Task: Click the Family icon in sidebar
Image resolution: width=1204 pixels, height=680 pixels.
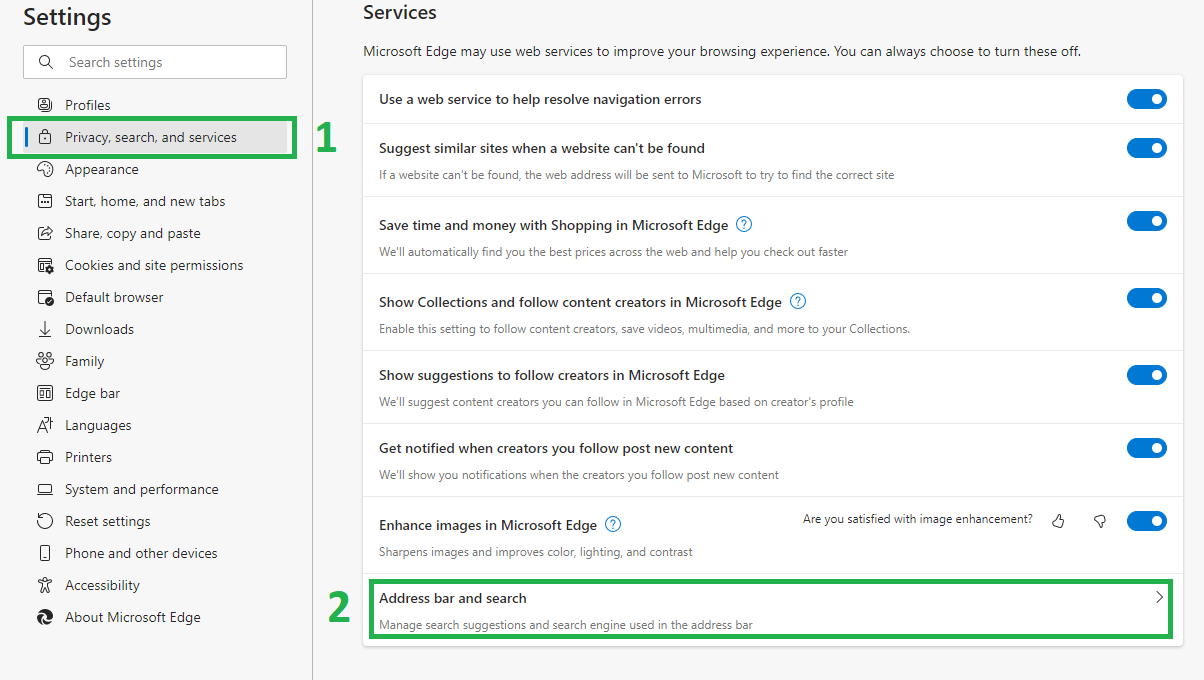Action: coord(45,361)
